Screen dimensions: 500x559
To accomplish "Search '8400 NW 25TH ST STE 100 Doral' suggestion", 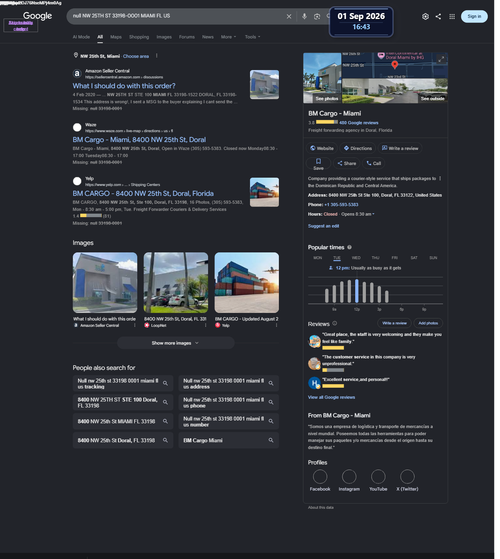I will (123, 402).
